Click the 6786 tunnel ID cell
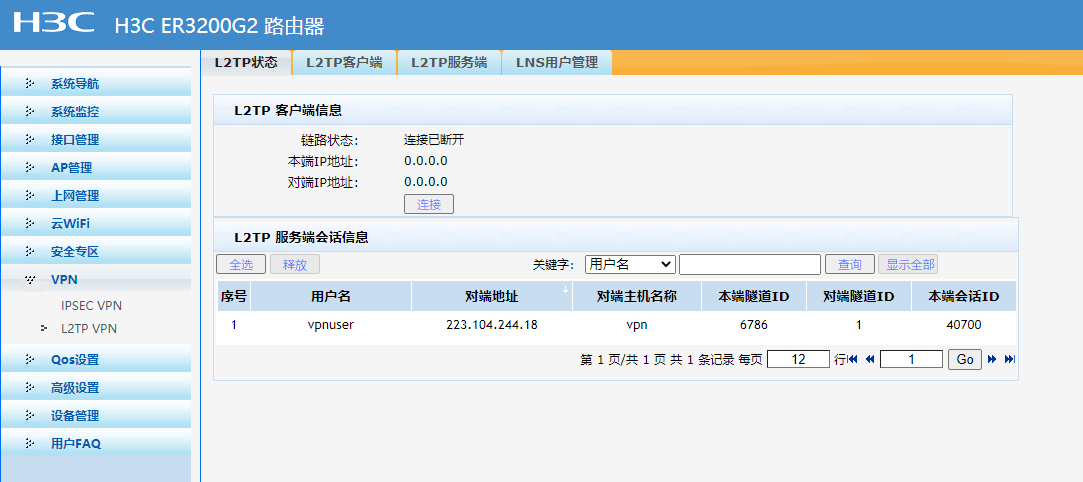The height and width of the screenshot is (482, 1083). coord(754,325)
